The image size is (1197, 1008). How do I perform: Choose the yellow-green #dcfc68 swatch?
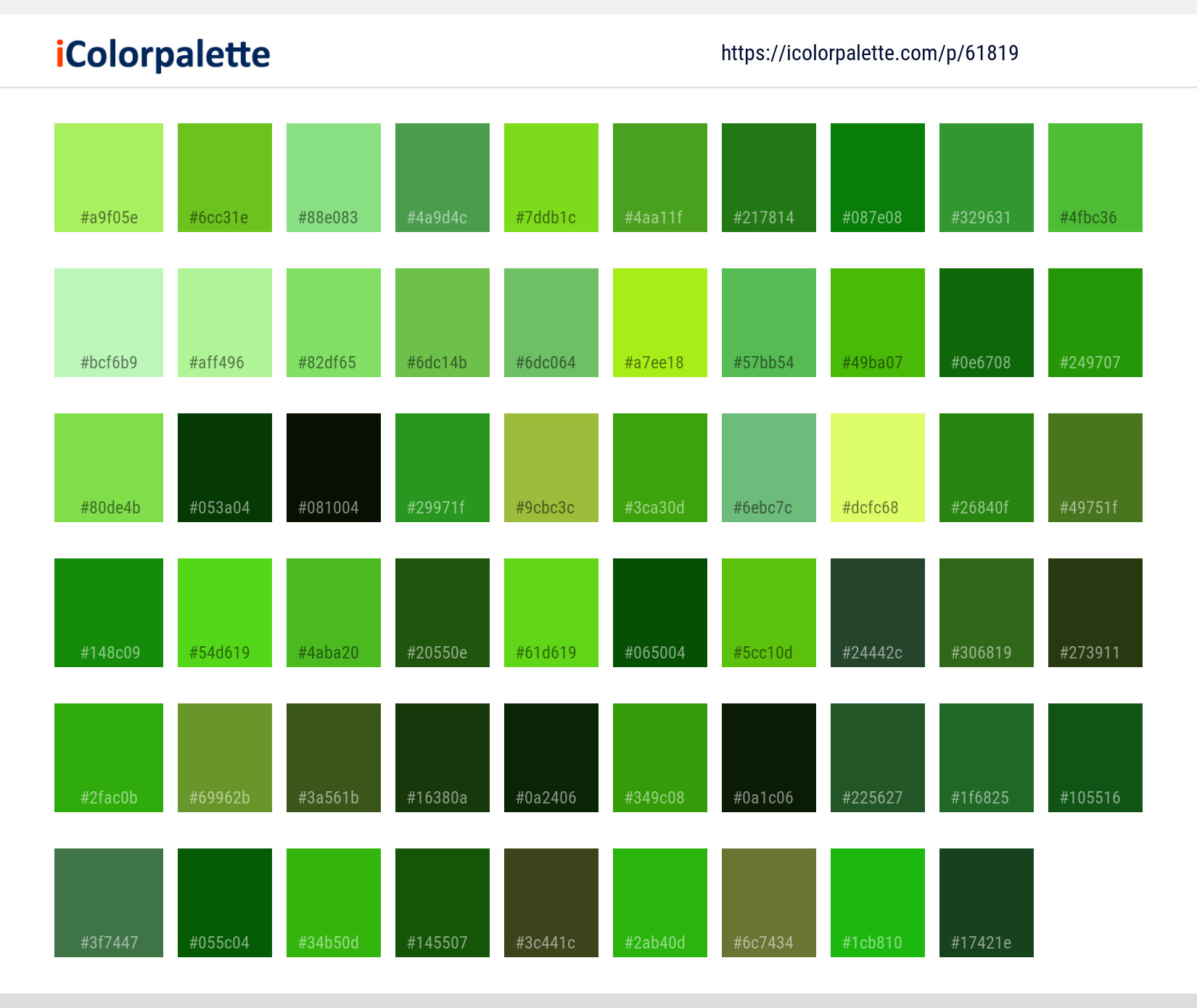point(878,468)
